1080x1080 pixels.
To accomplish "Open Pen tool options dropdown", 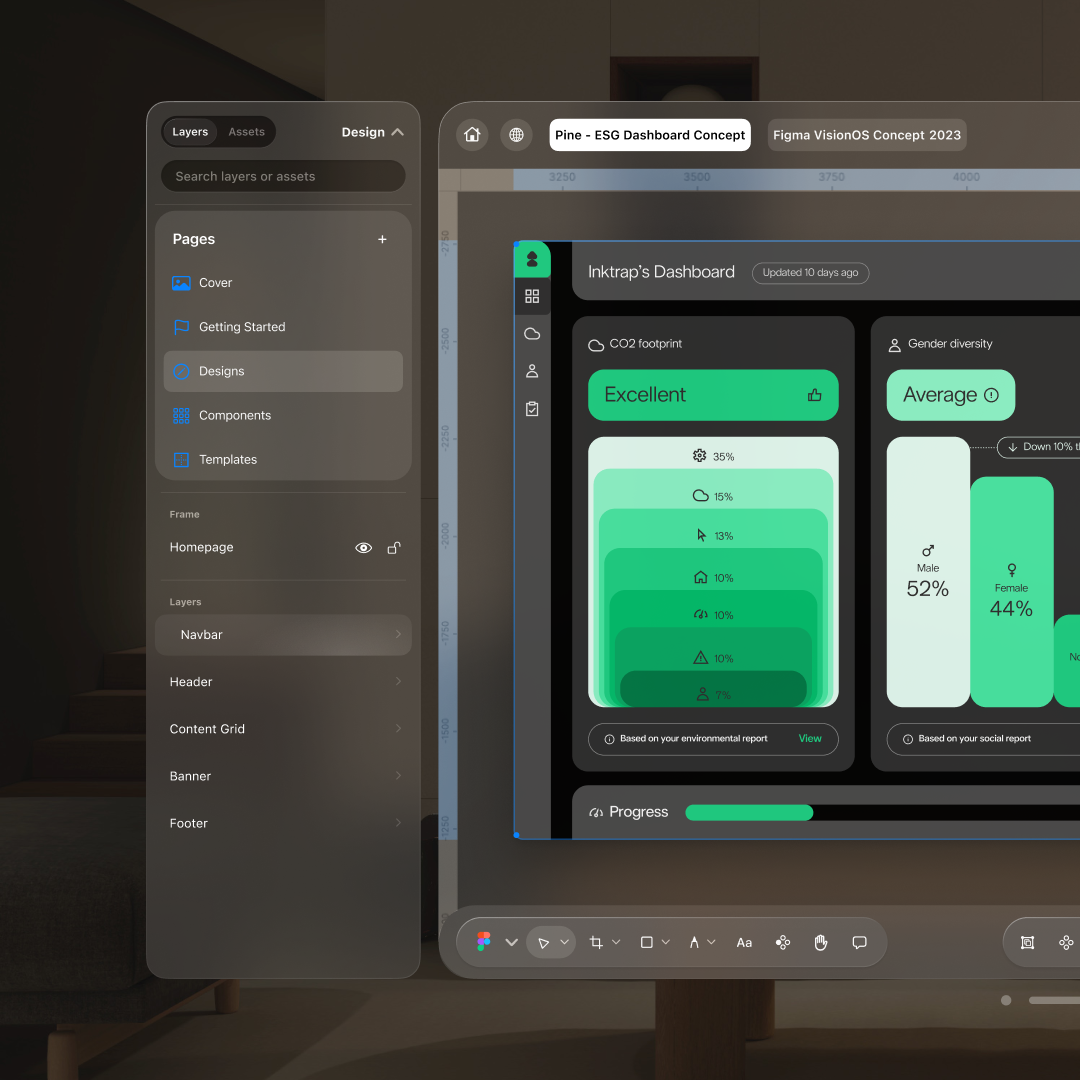I will click(x=712, y=942).
